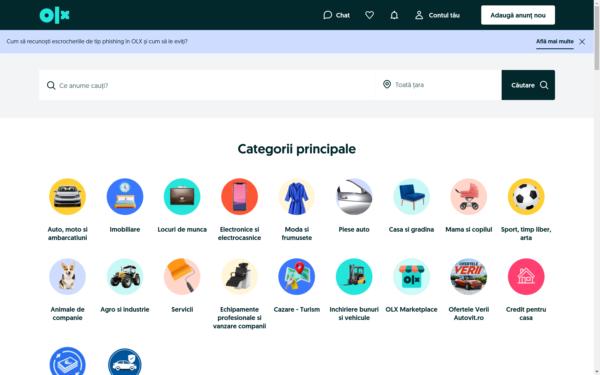600x375 pixels.
Task: Click the Mama si copilul label
Action: tap(469, 230)
